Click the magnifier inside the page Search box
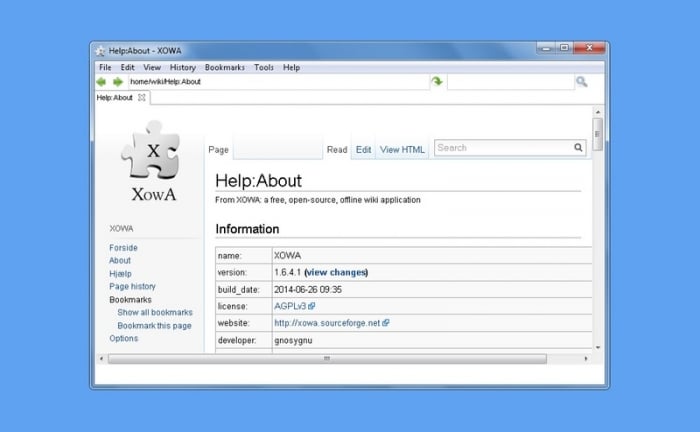Image resolution: width=700 pixels, height=432 pixels. 578,148
